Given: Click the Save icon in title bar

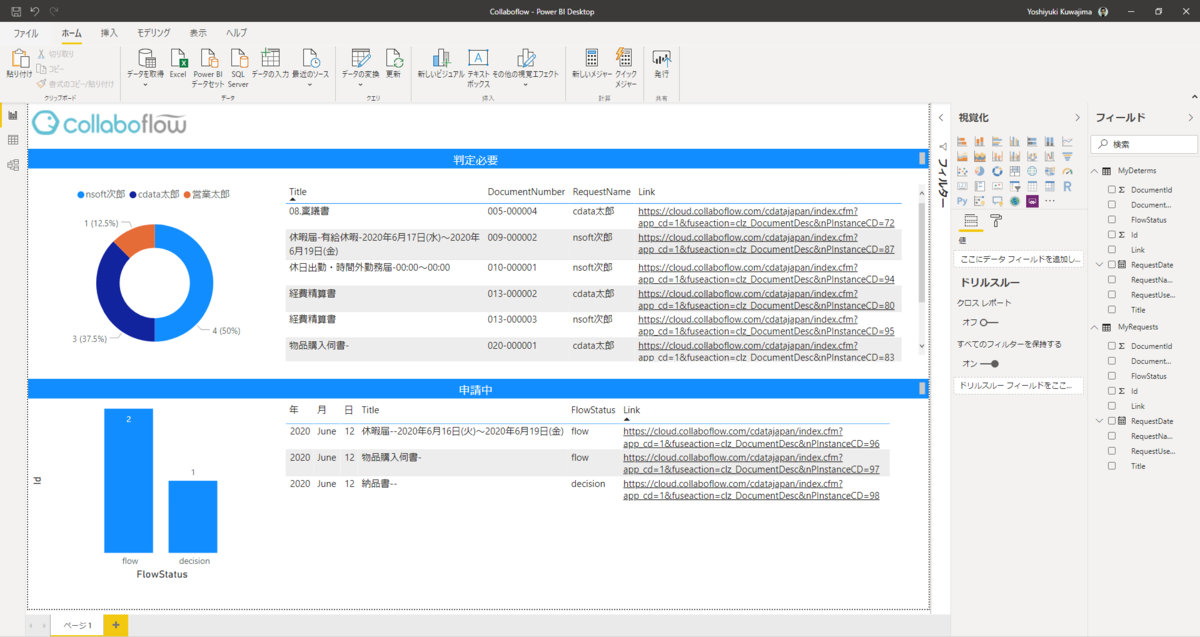Looking at the screenshot, I should tap(16, 11).
